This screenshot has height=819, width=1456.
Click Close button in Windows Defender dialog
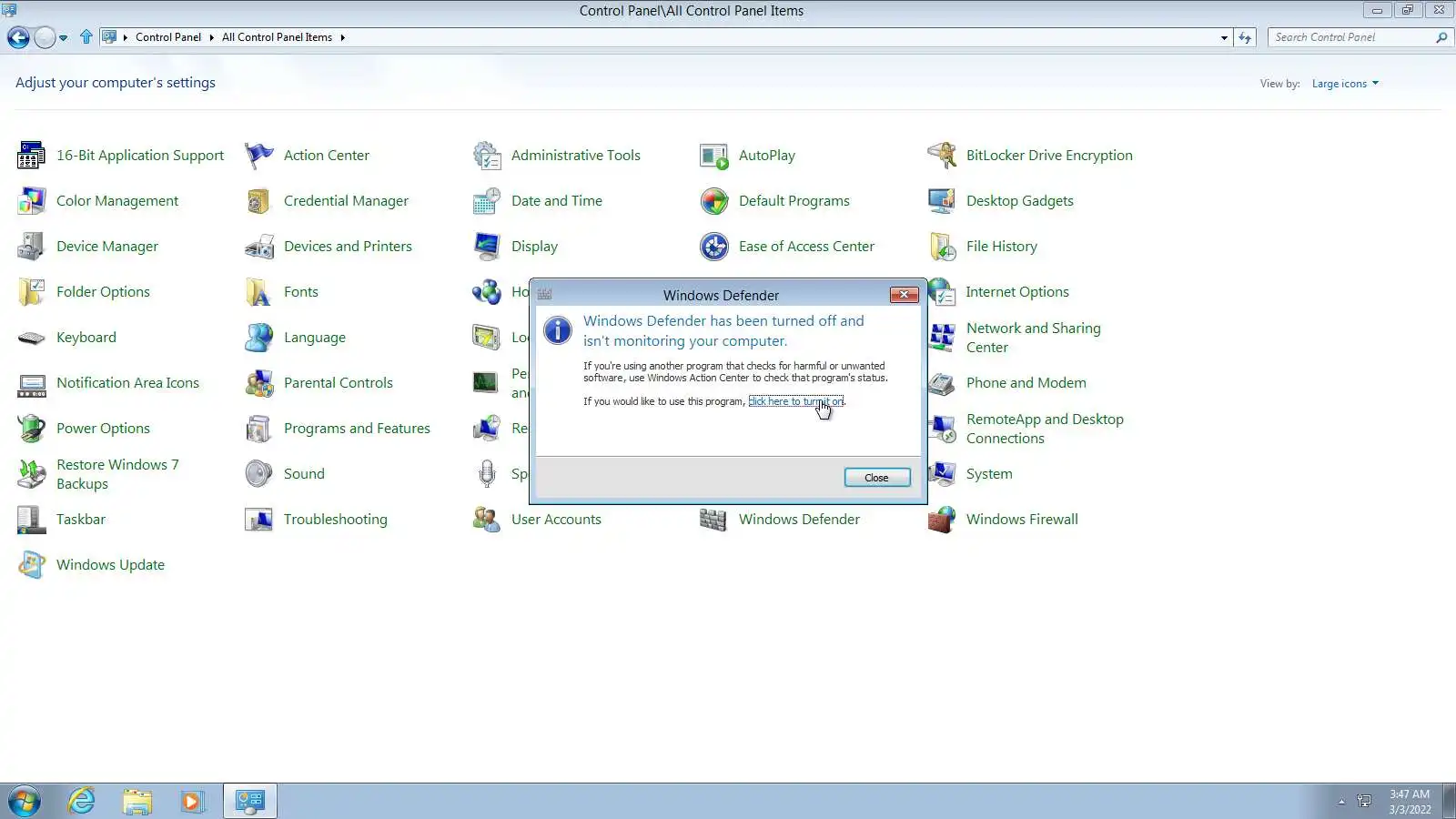[x=877, y=478]
